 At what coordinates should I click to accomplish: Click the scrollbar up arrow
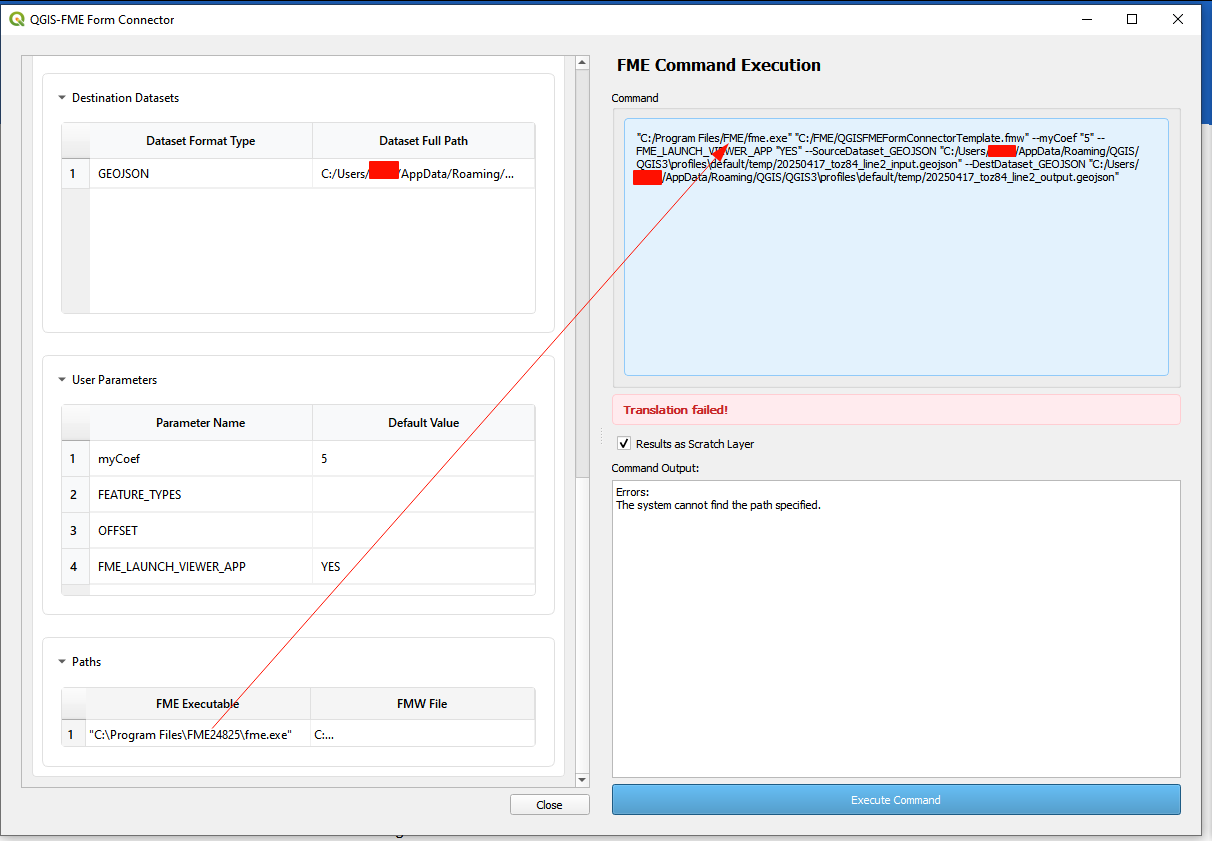click(x=583, y=63)
